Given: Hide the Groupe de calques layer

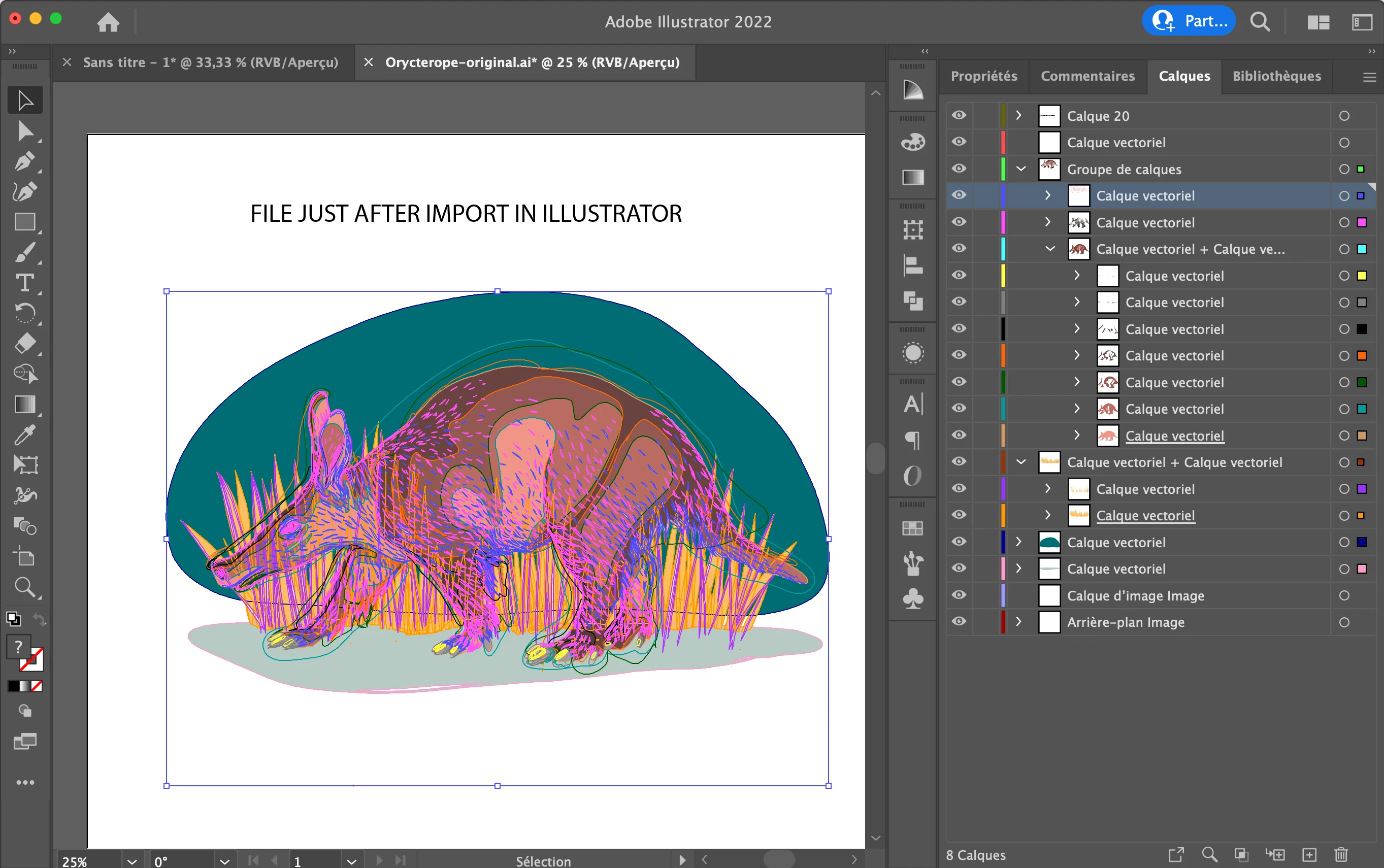Looking at the screenshot, I should tap(959, 169).
